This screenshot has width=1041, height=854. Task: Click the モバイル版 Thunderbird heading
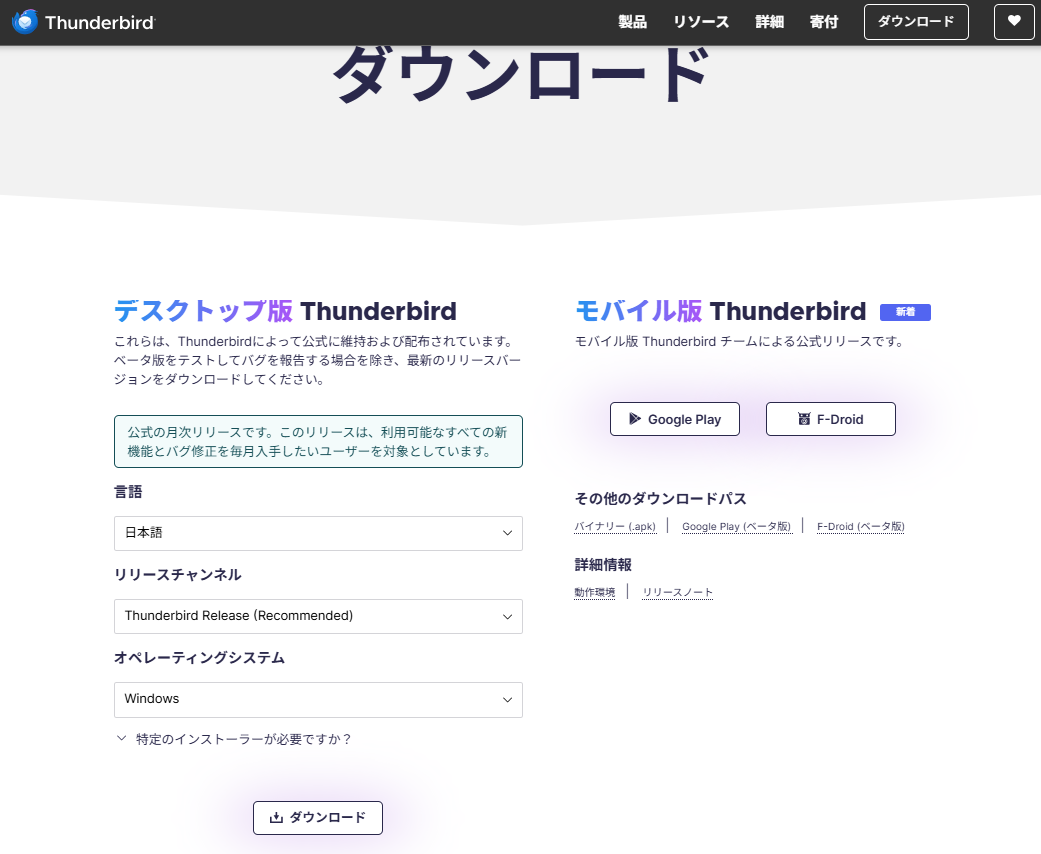(720, 311)
